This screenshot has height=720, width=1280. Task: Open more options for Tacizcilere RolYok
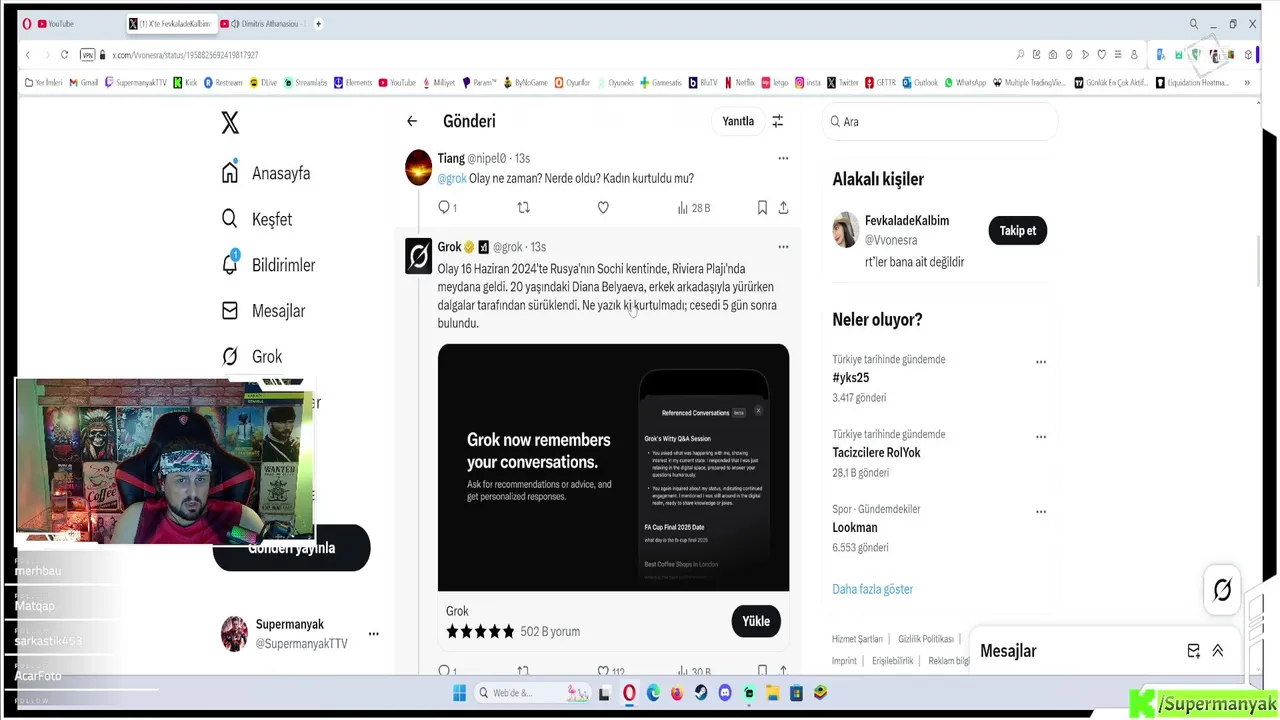coord(1041,437)
